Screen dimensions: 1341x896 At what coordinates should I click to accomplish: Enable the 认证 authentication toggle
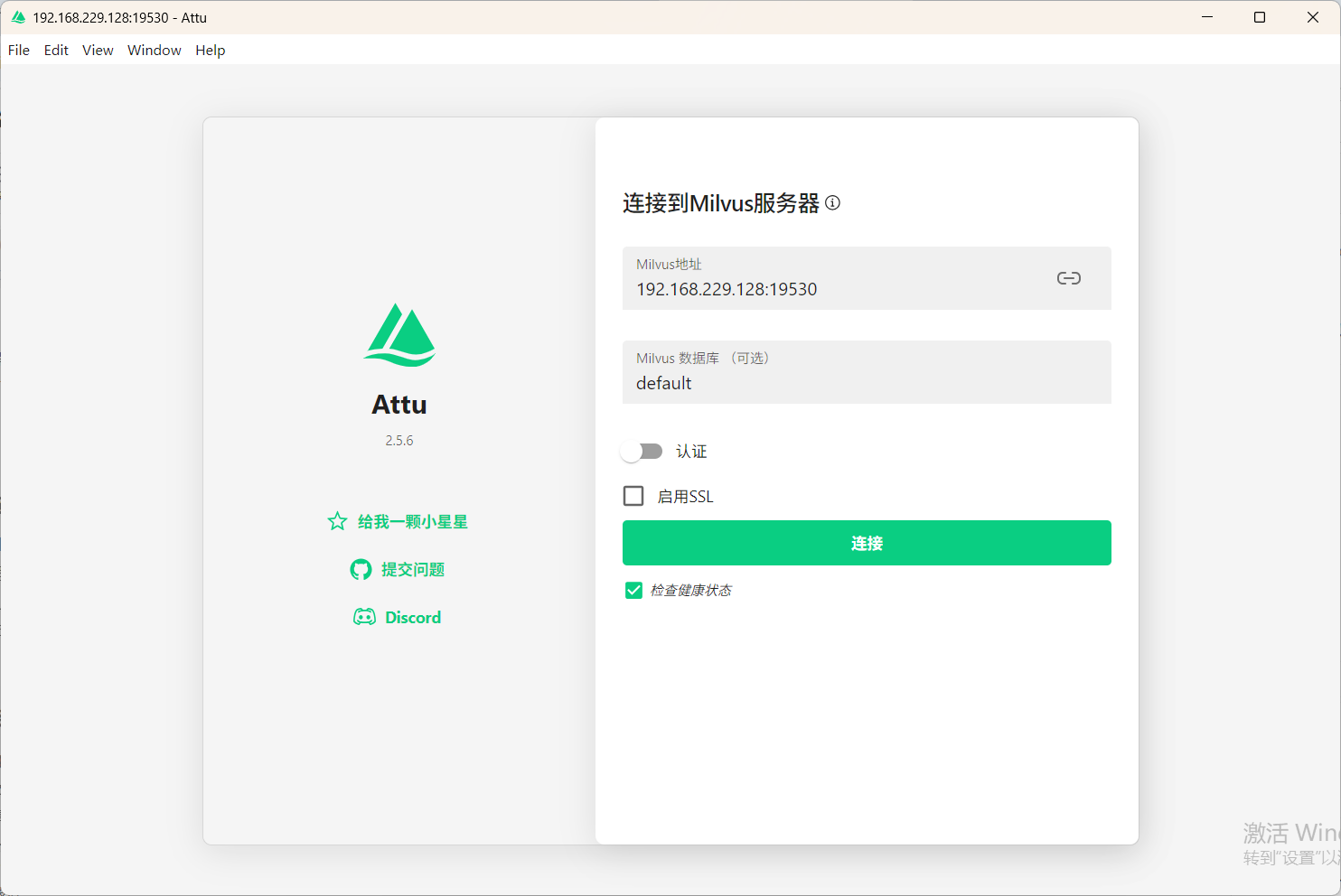pos(642,451)
